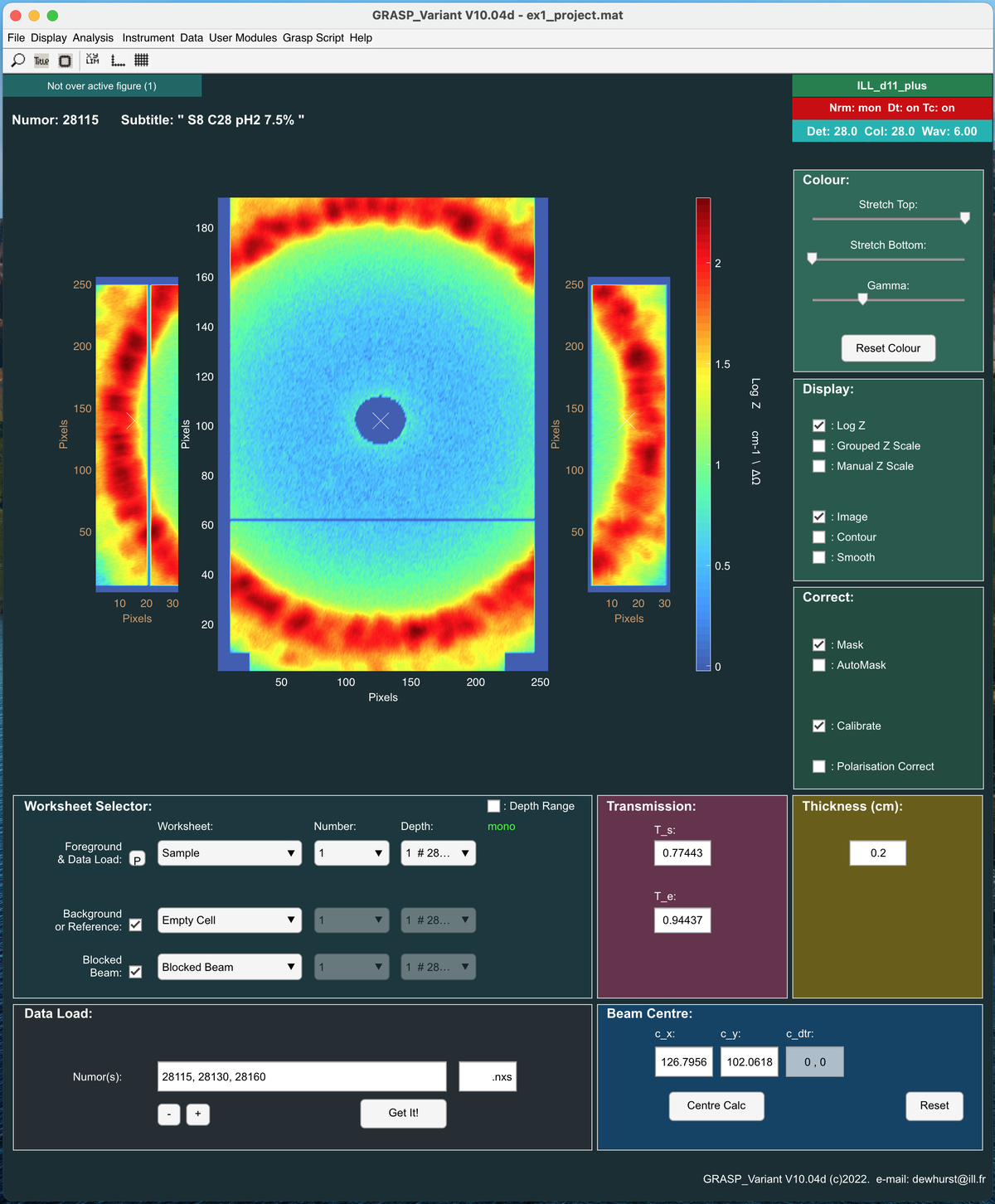Toggle the grid lines icon
Screen dimensions: 995x1204
click(x=142, y=61)
